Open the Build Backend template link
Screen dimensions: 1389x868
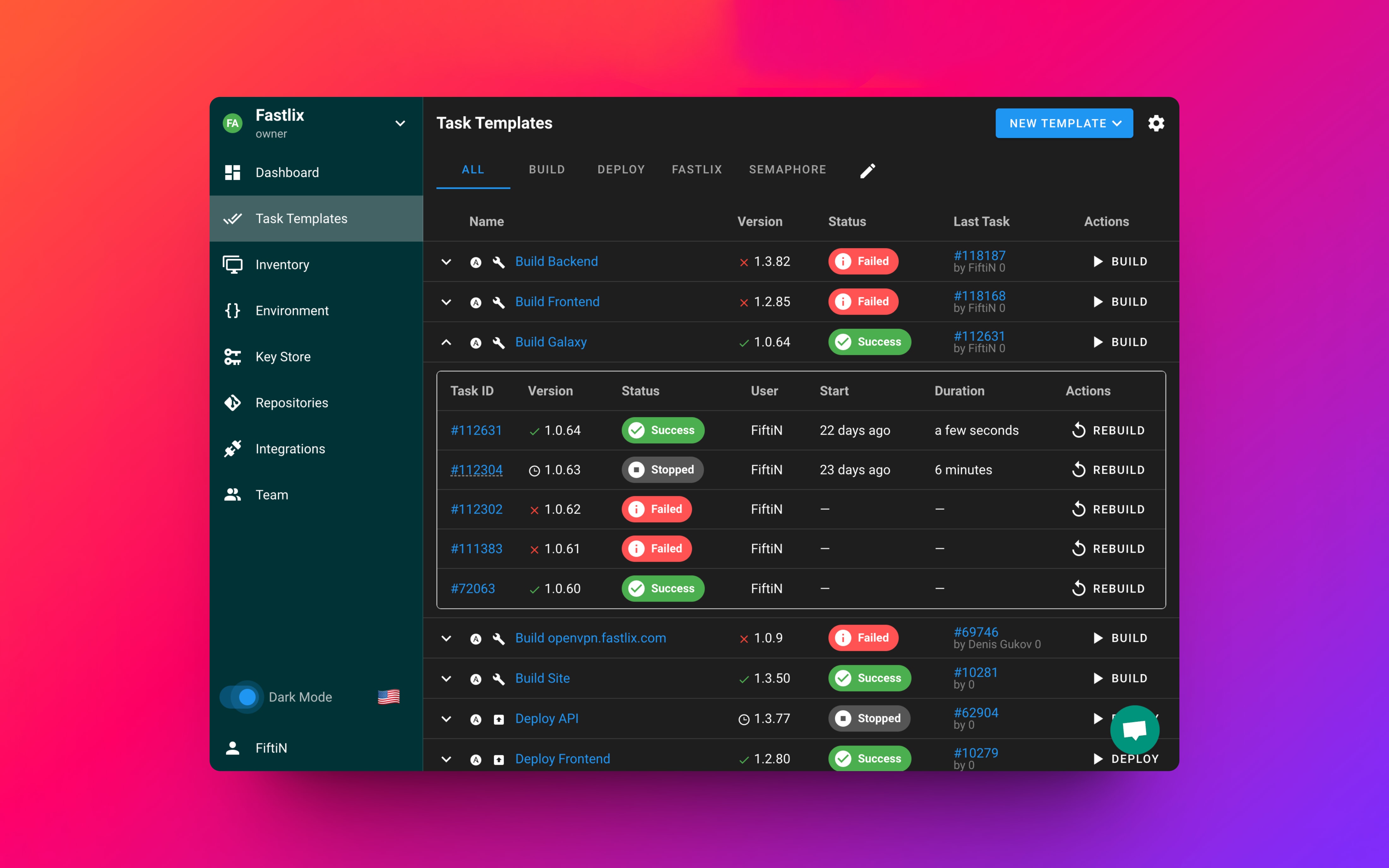point(556,261)
